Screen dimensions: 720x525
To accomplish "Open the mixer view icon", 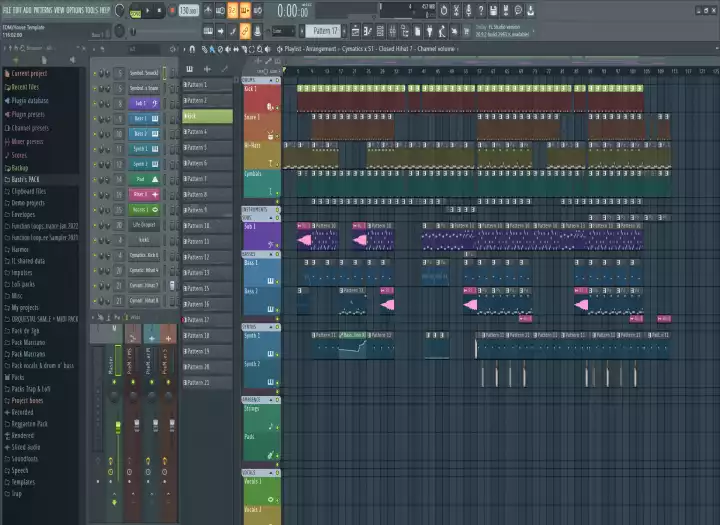I will pyautogui.click(x=392, y=31).
